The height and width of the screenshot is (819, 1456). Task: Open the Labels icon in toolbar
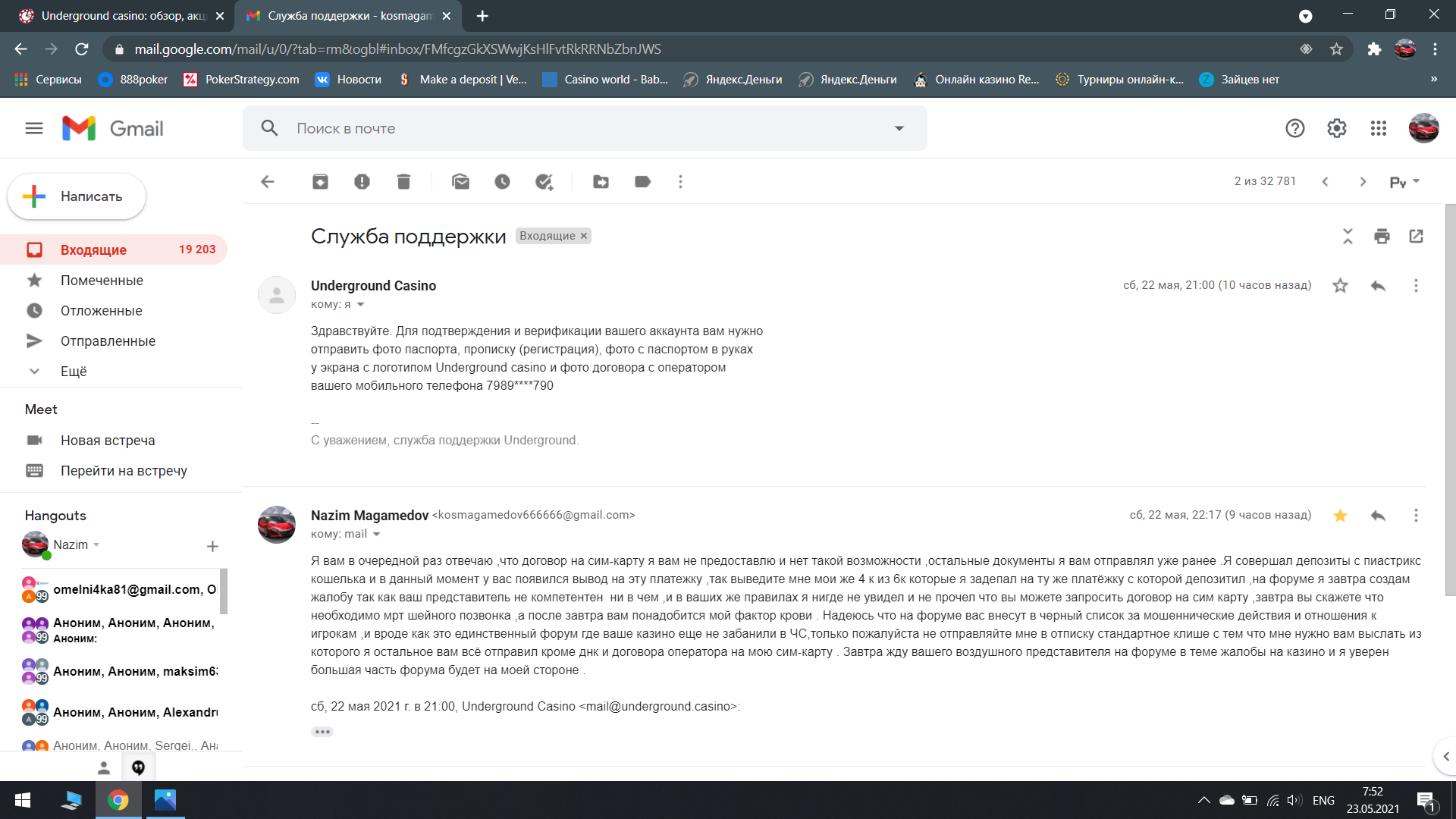point(642,181)
